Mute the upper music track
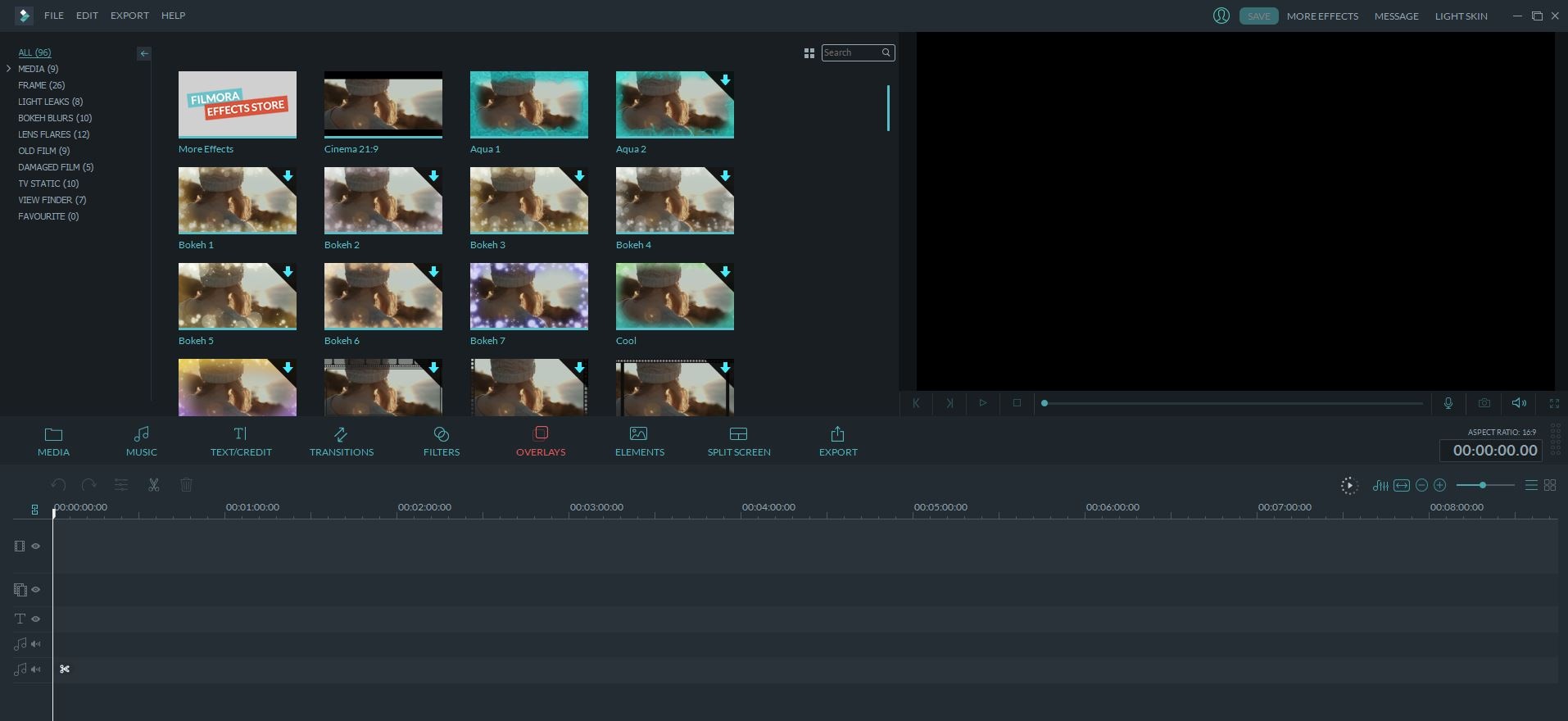Image resolution: width=1568 pixels, height=721 pixels. 36,644
